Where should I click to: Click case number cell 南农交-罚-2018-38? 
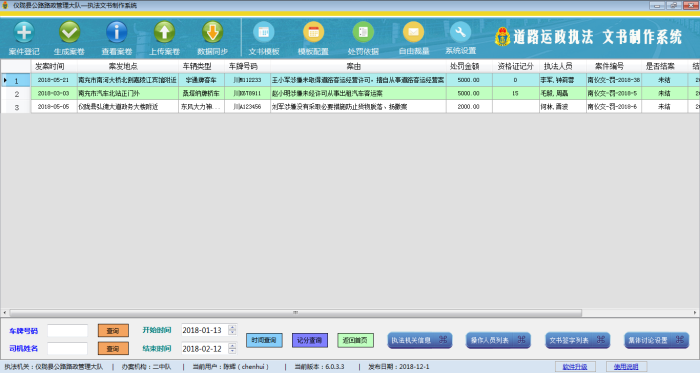tap(614, 80)
